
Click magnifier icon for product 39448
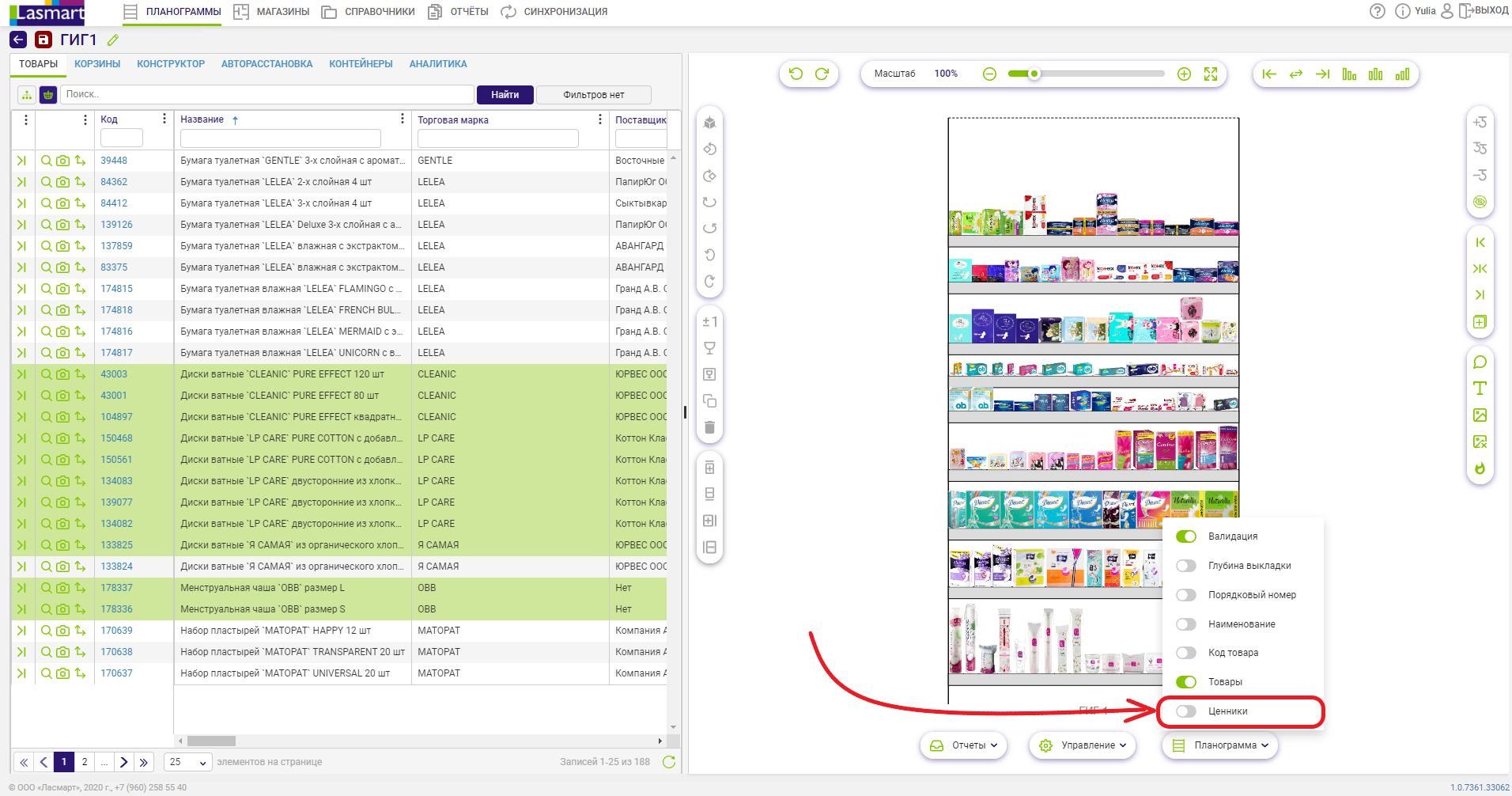pyautogui.click(x=47, y=161)
